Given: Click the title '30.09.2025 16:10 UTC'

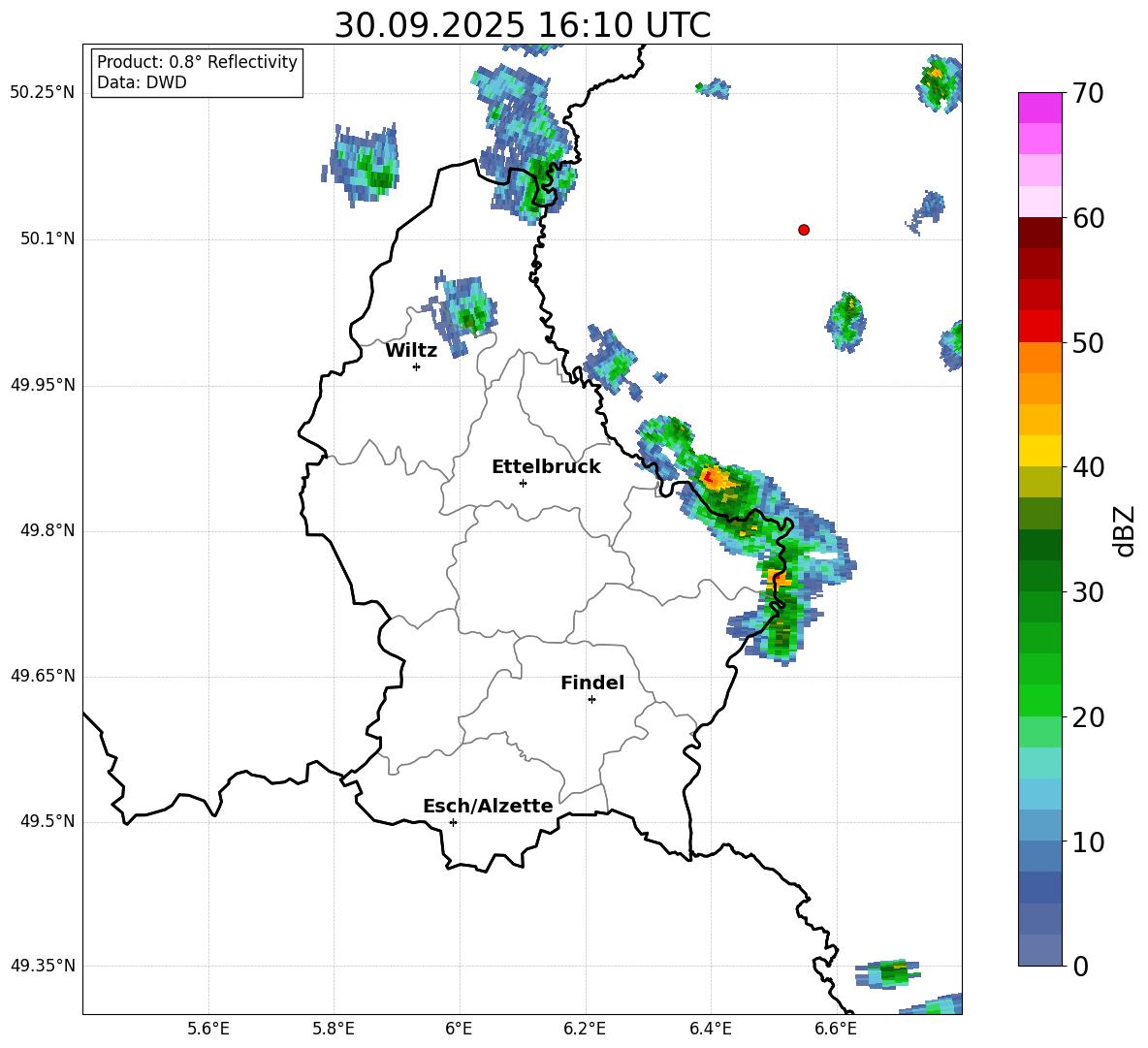Looking at the screenshot, I should coord(523,25).
